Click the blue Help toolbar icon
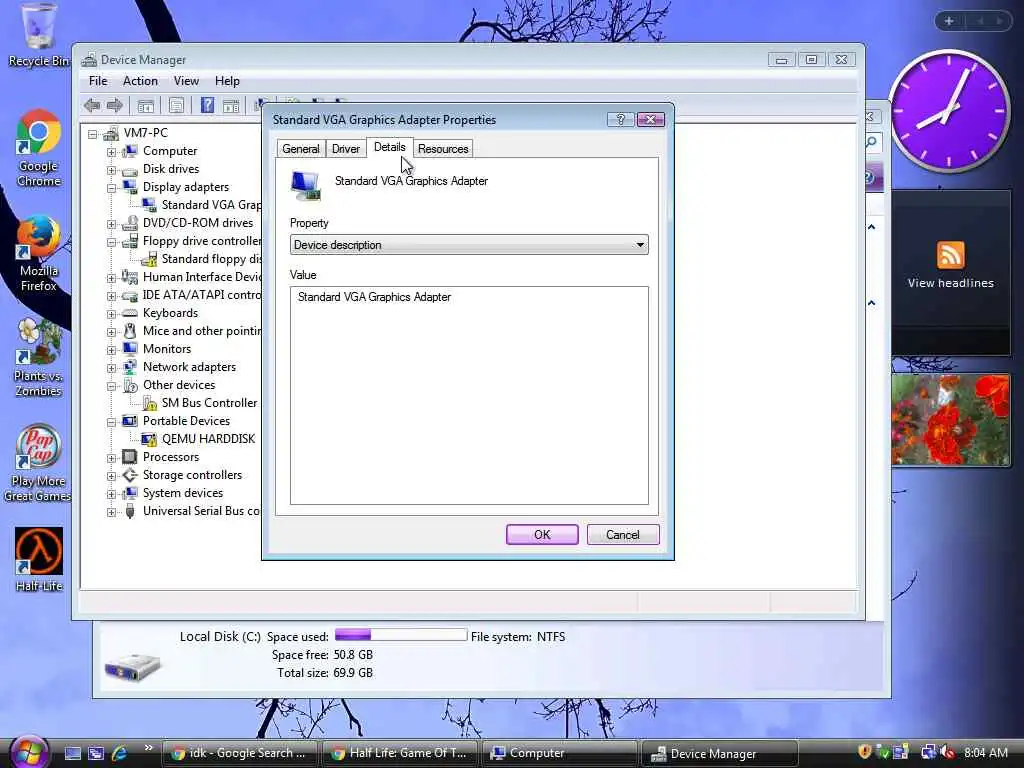 pos(207,105)
